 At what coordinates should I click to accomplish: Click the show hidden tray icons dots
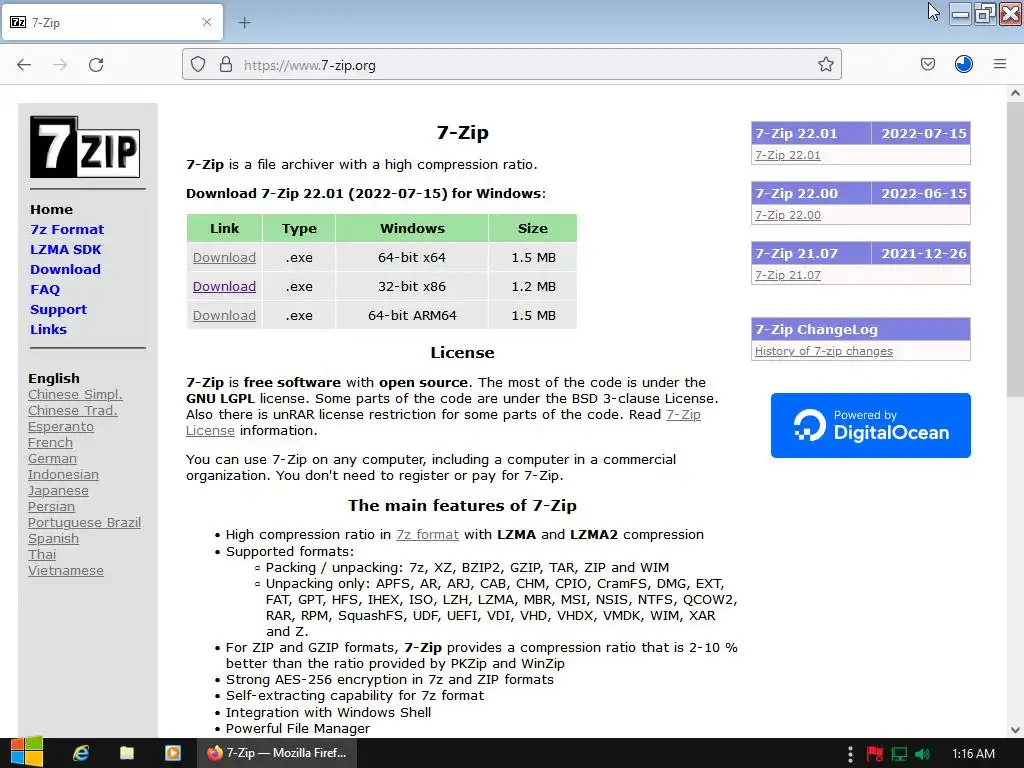[850, 754]
